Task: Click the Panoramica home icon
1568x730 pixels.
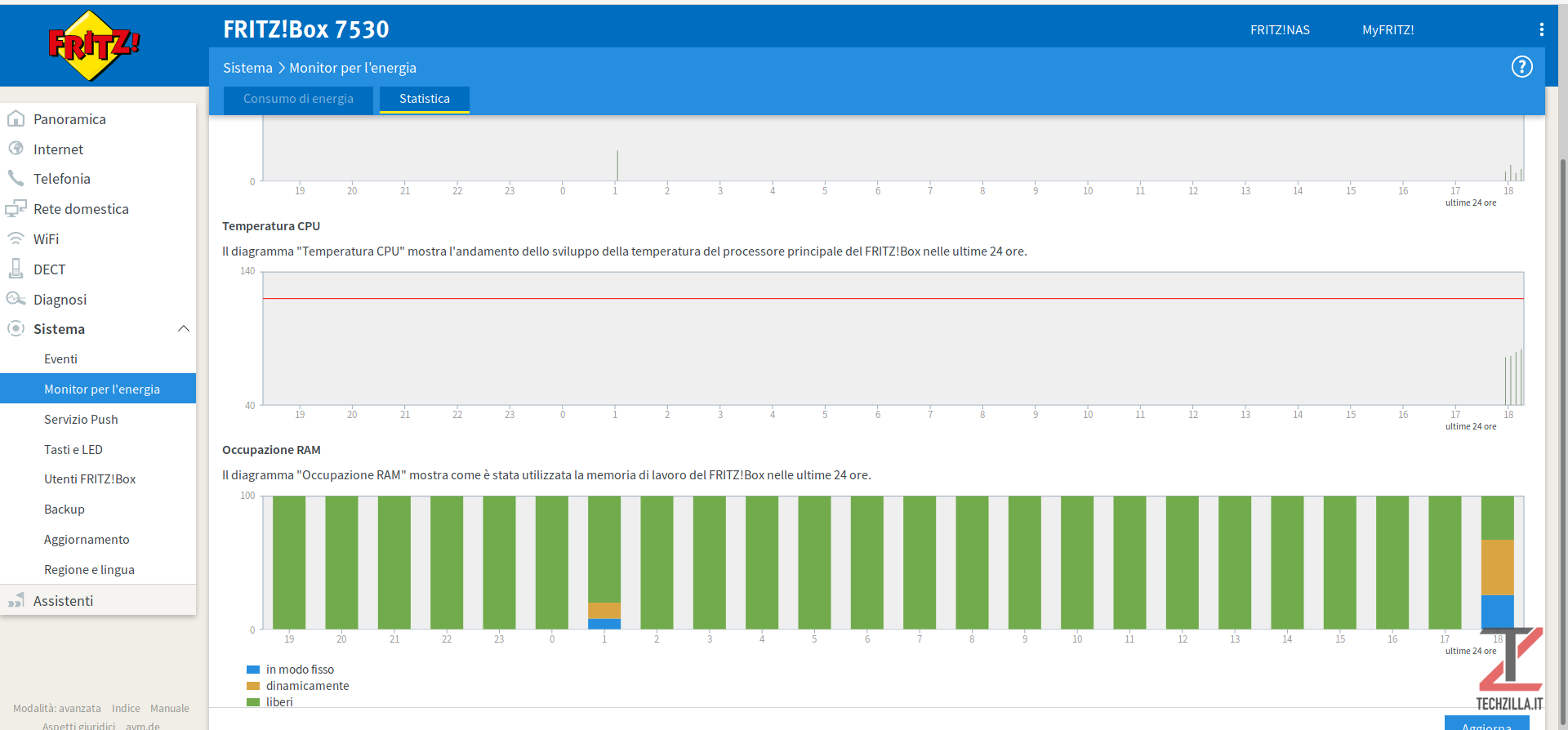Action: point(16,118)
